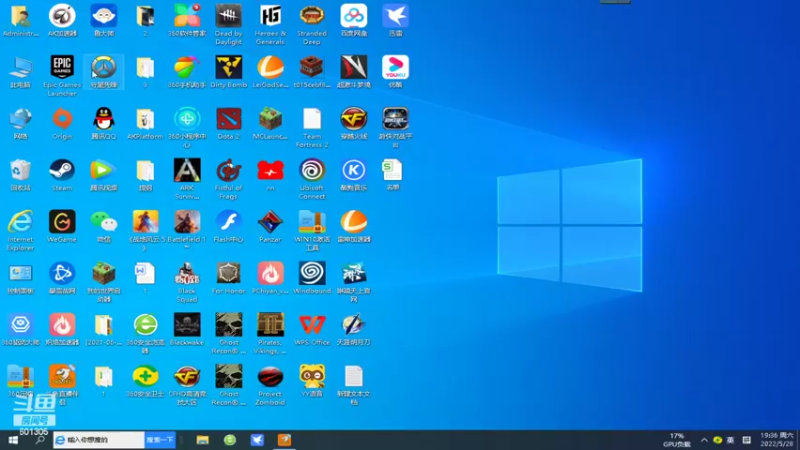The height and width of the screenshot is (450, 800).
Task: Open the ARK Survival shortcut
Action: point(187,179)
